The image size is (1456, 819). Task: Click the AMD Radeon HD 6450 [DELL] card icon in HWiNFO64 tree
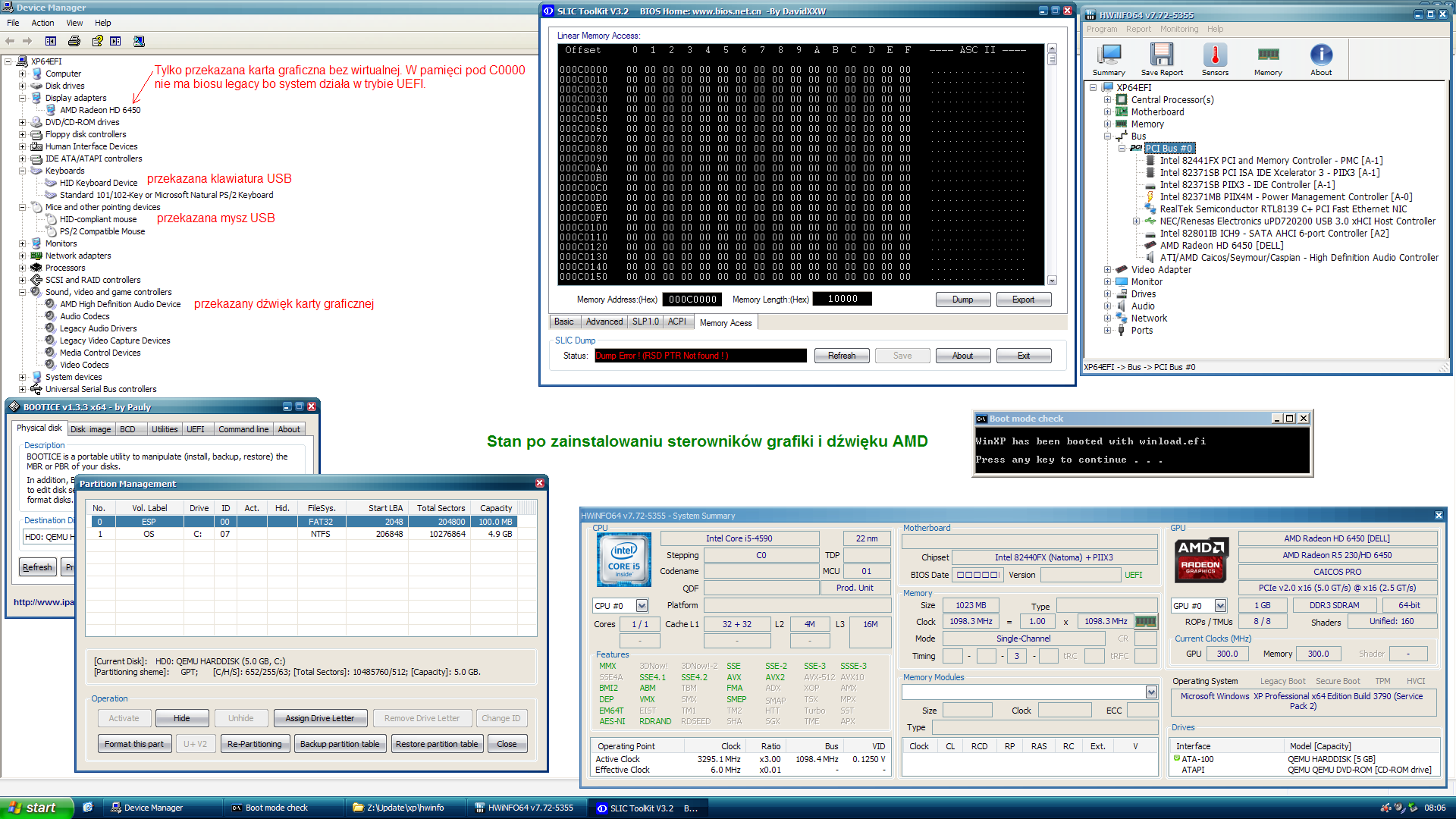click(x=1150, y=245)
